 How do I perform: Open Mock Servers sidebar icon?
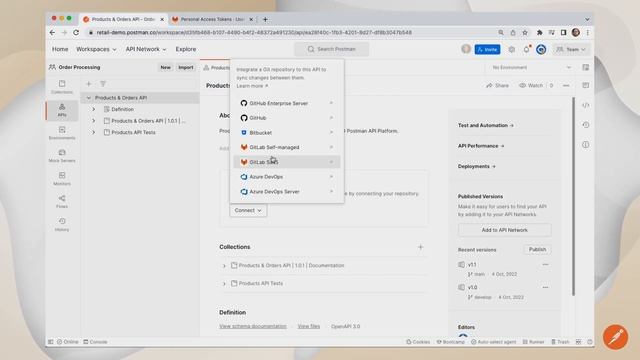[x=62, y=156]
